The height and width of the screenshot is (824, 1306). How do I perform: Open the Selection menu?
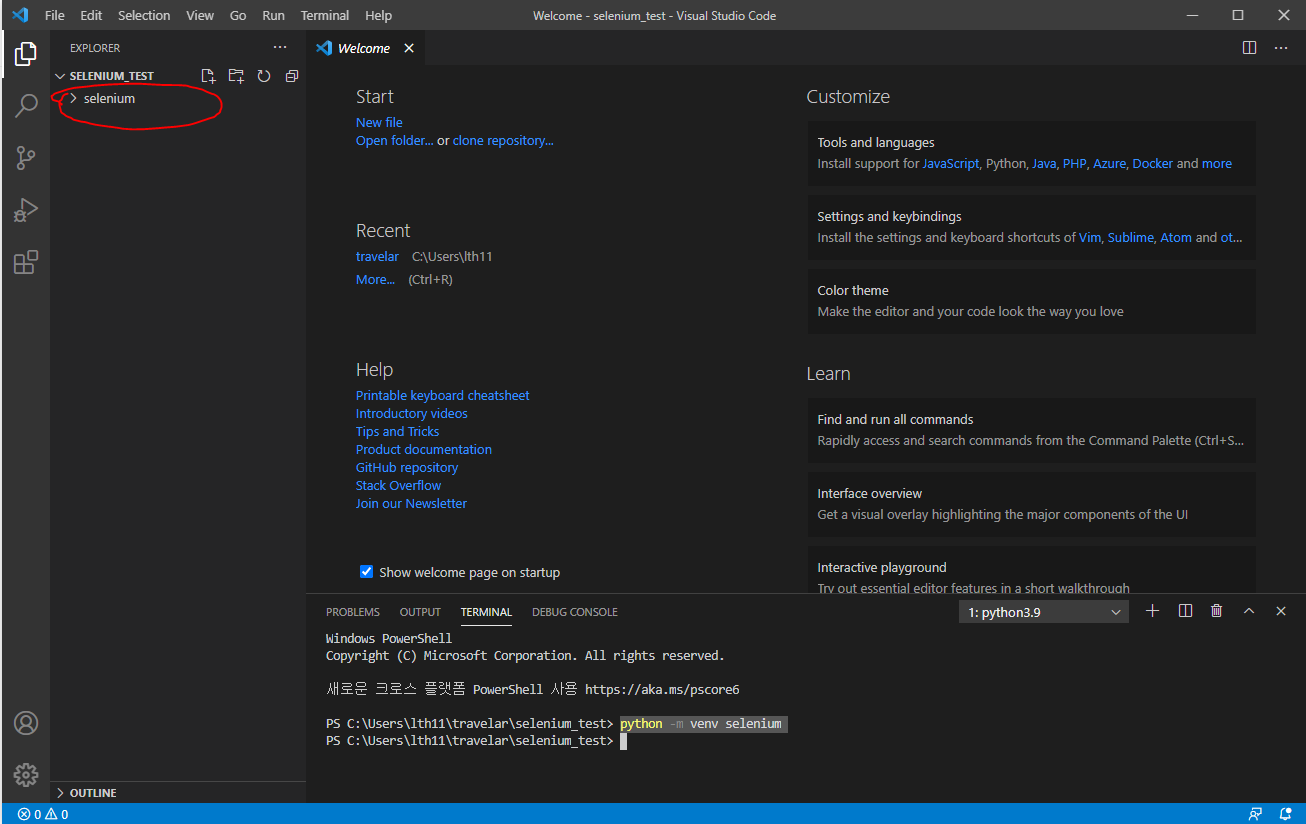(x=144, y=15)
